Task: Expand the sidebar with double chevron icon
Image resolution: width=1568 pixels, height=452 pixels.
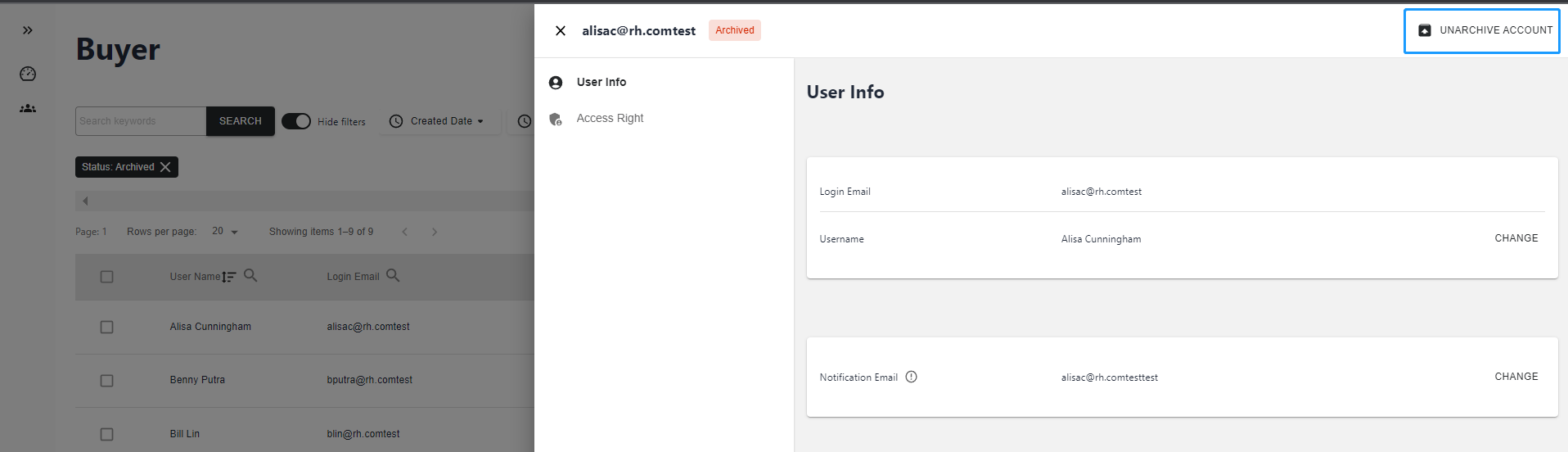Action: point(28,30)
